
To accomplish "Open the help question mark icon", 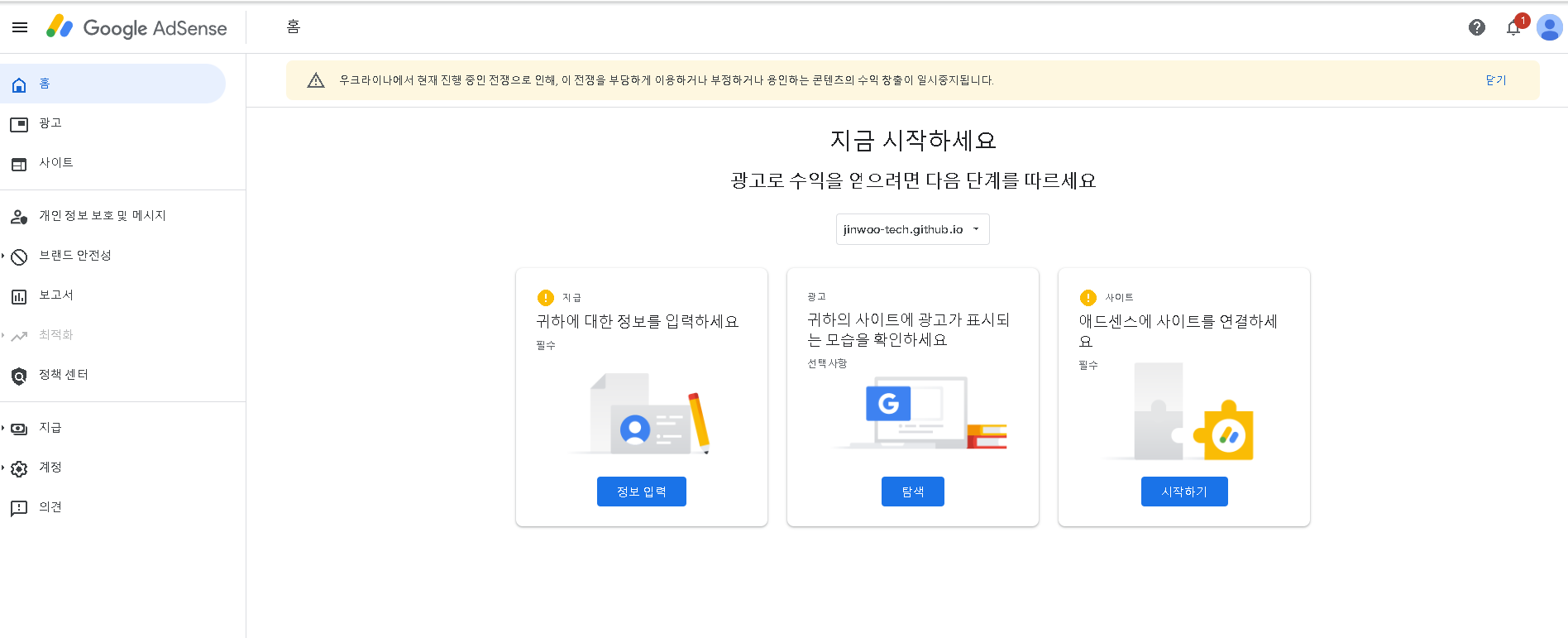I will pos(1477,27).
